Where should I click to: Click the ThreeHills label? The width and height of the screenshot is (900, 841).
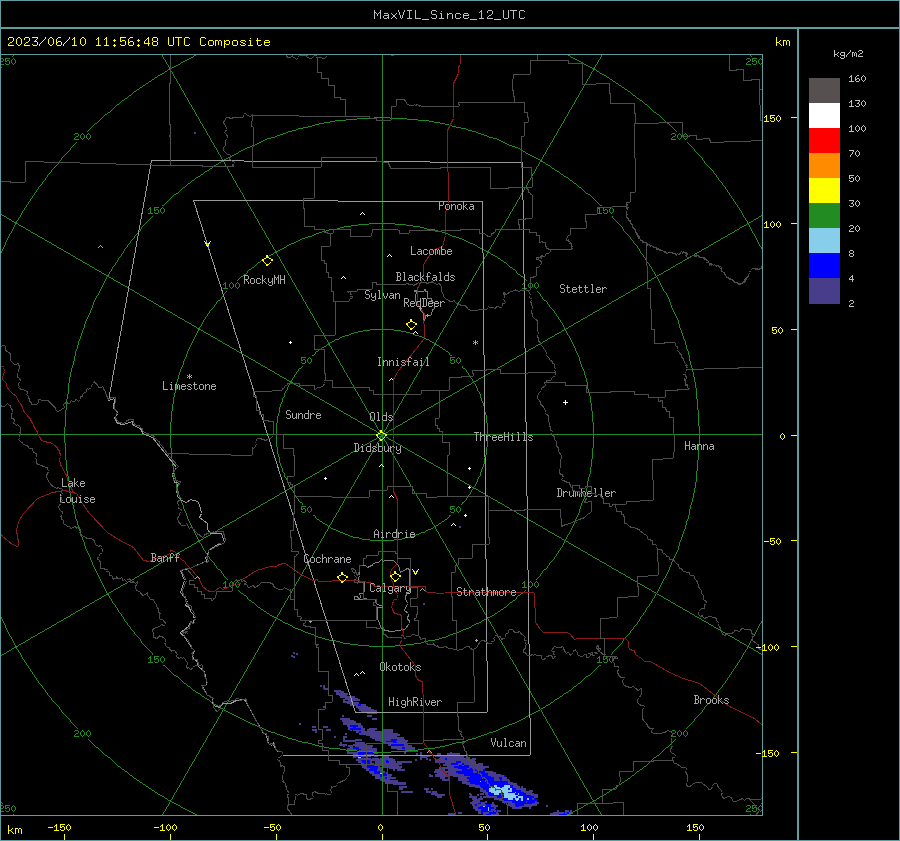point(503,437)
